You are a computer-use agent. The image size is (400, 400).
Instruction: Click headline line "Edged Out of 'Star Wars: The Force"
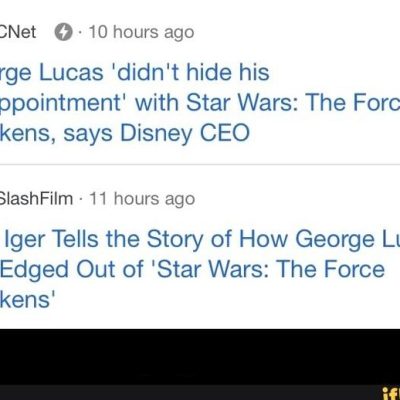[x=192, y=269]
